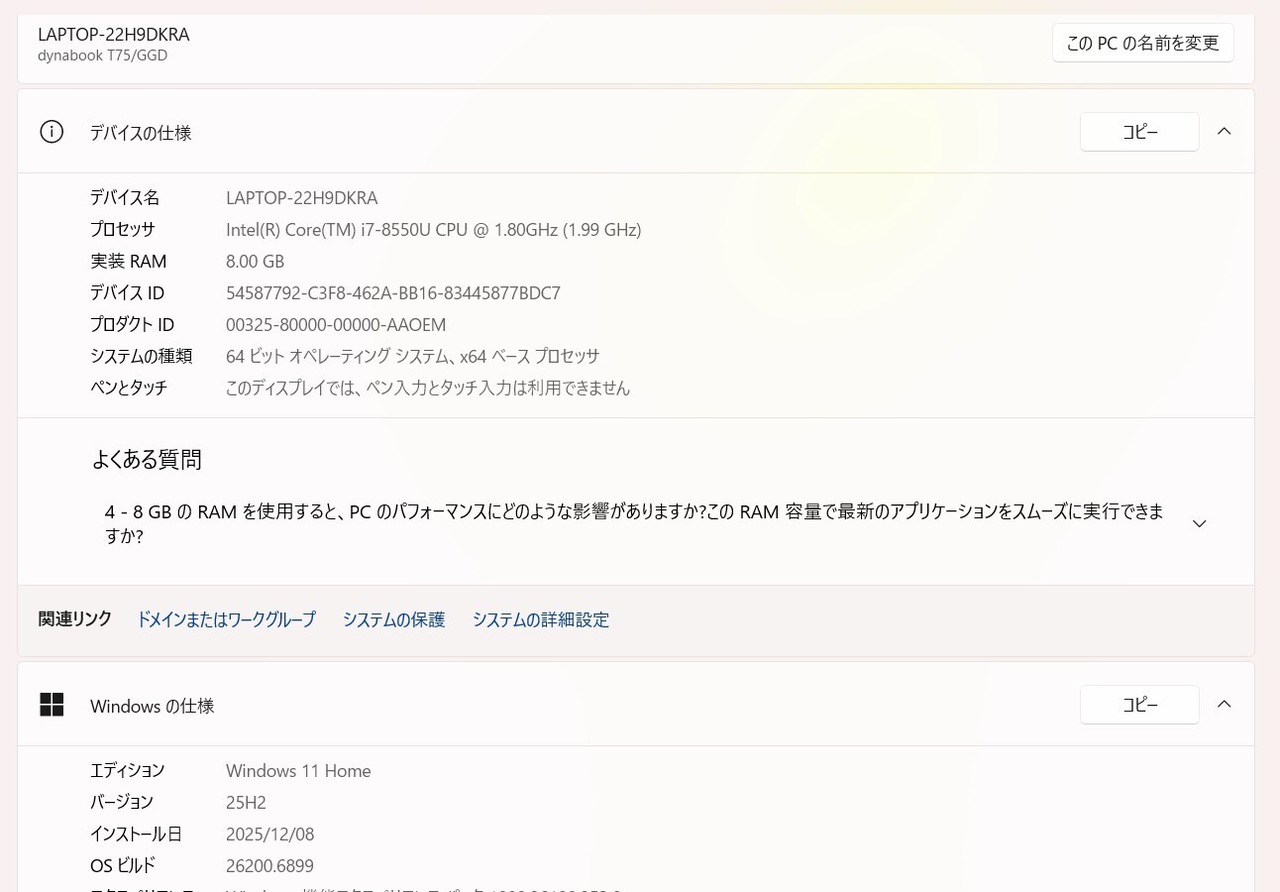1280x892 pixels.
Task: Select the デバイス名 value LAPTOP-22H9DKRA
Action: [x=302, y=198]
